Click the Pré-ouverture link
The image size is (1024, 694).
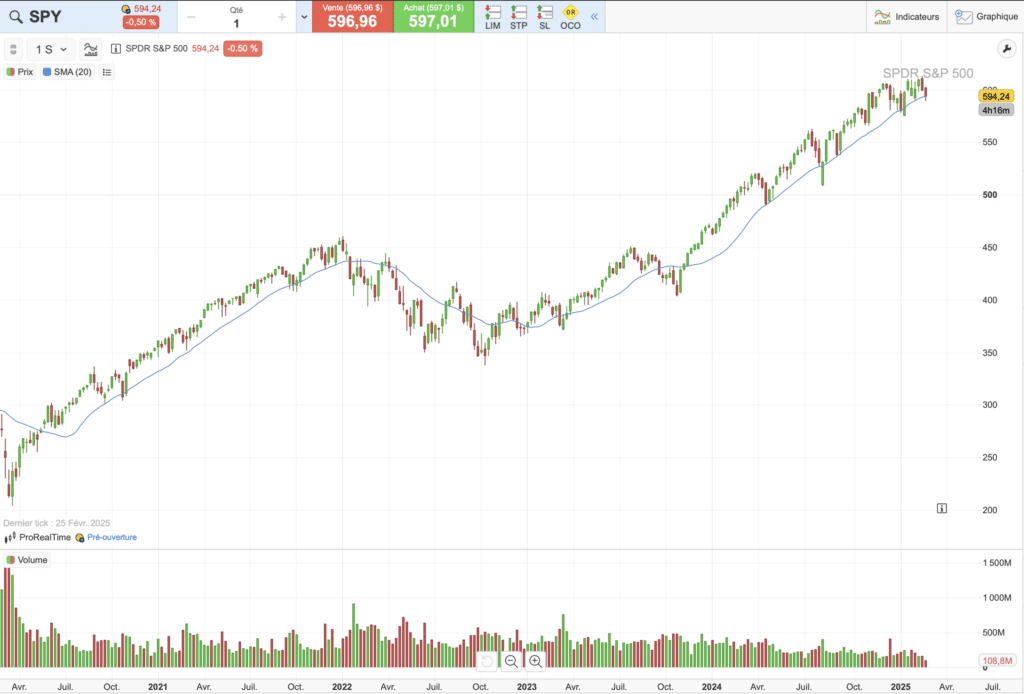pyautogui.click(x=112, y=537)
